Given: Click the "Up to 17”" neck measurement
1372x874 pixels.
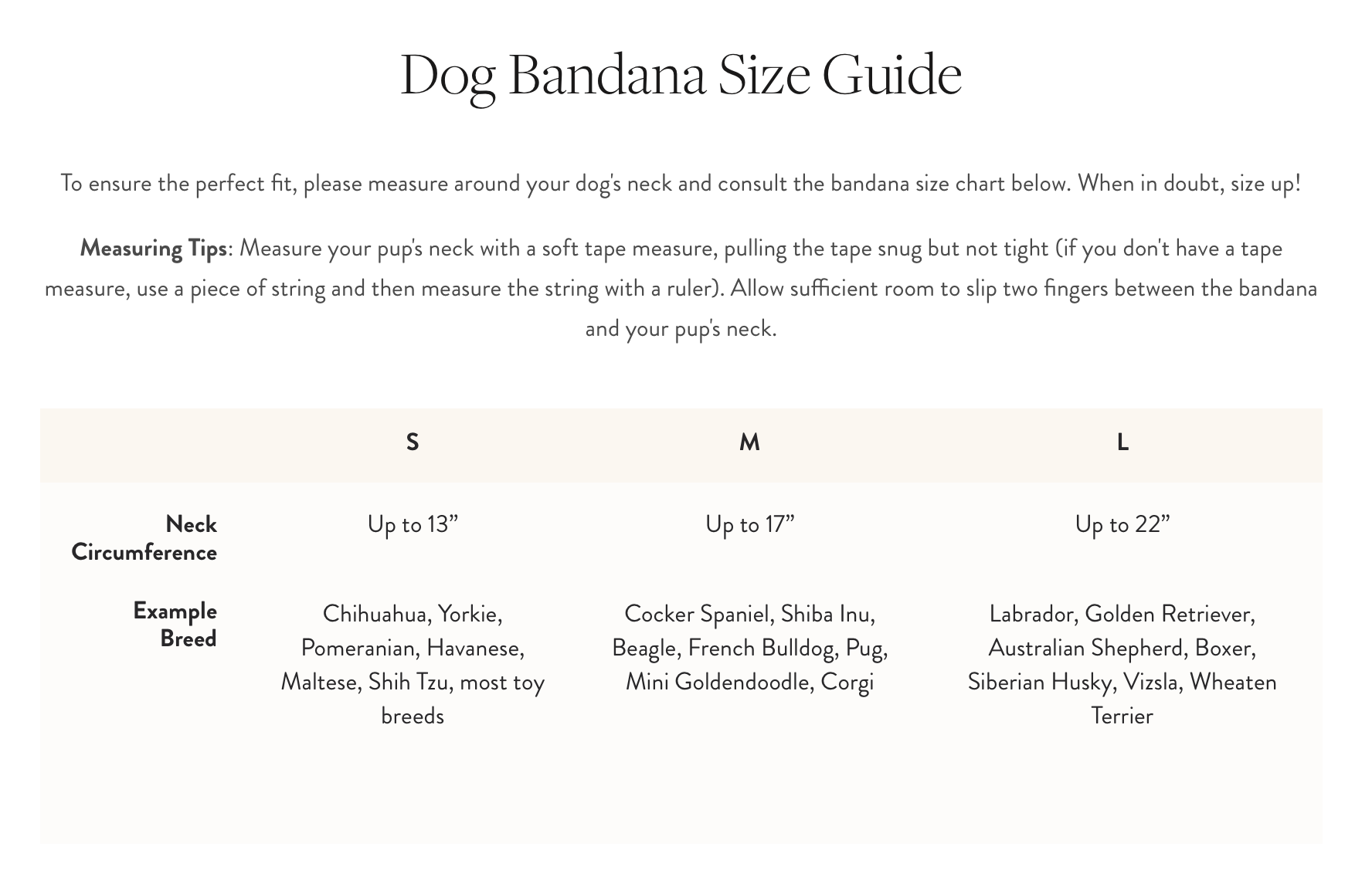Looking at the screenshot, I should (749, 525).
